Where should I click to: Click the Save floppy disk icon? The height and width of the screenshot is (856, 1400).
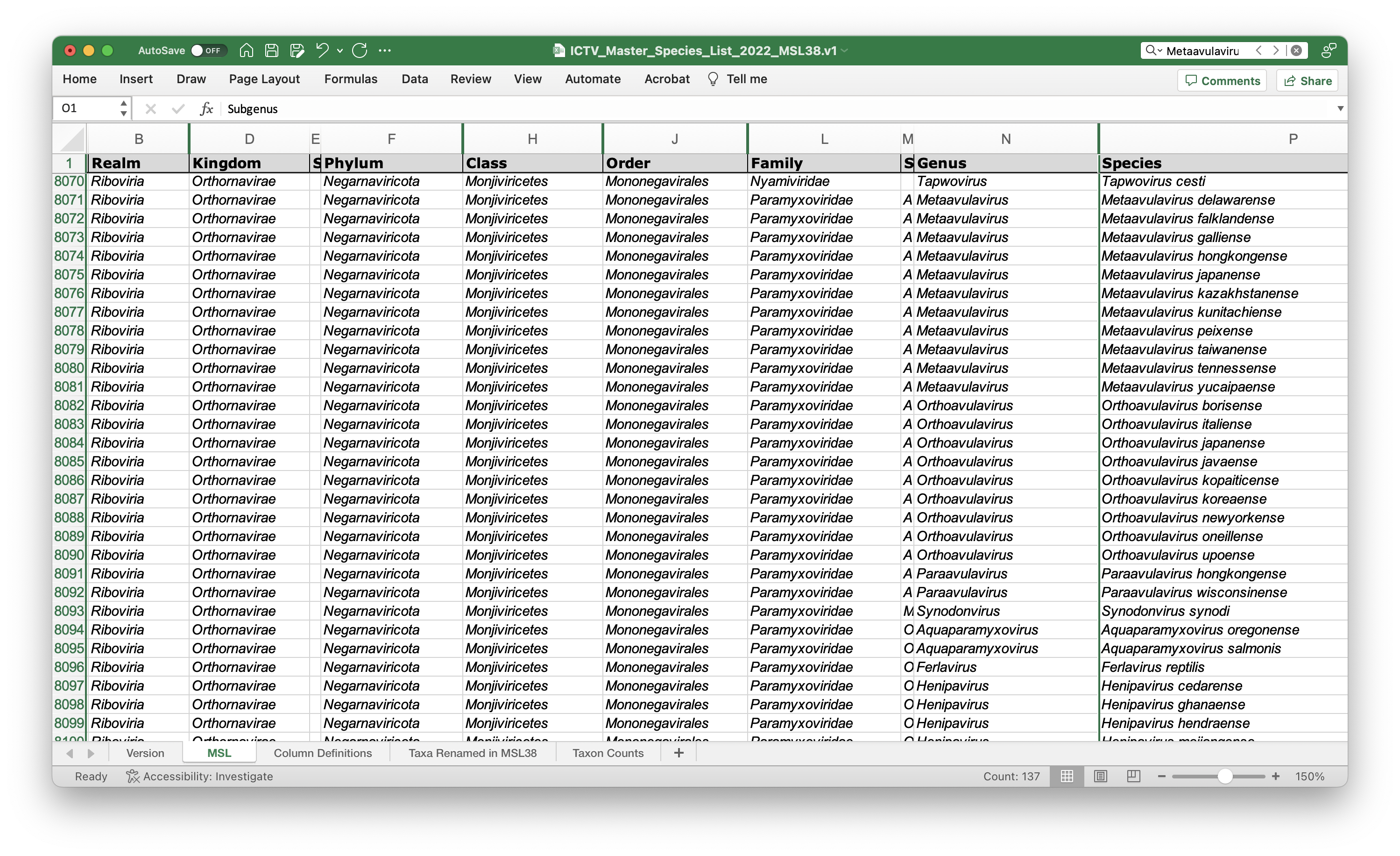(272, 50)
